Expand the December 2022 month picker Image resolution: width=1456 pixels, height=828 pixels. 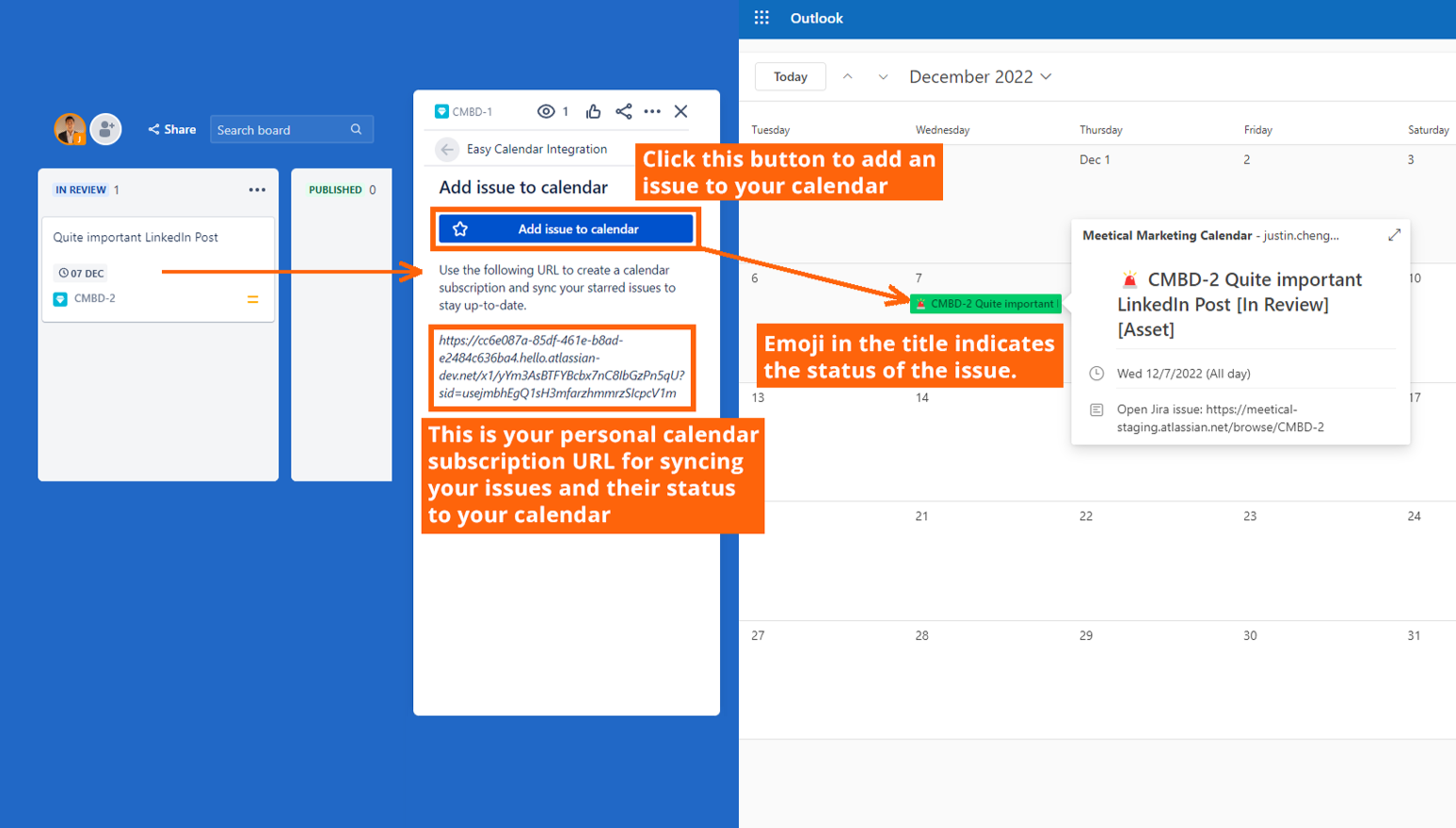click(x=980, y=76)
